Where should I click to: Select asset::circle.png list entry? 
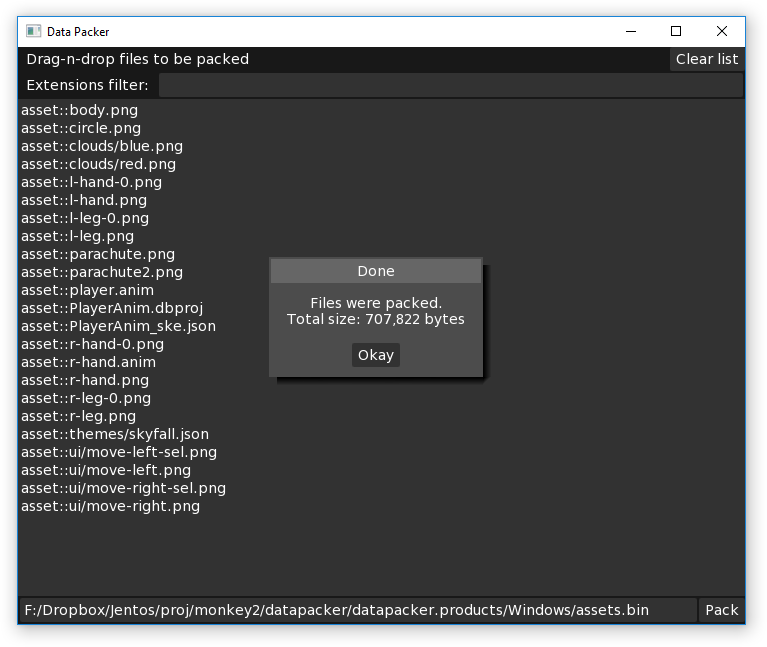point(81,128)
